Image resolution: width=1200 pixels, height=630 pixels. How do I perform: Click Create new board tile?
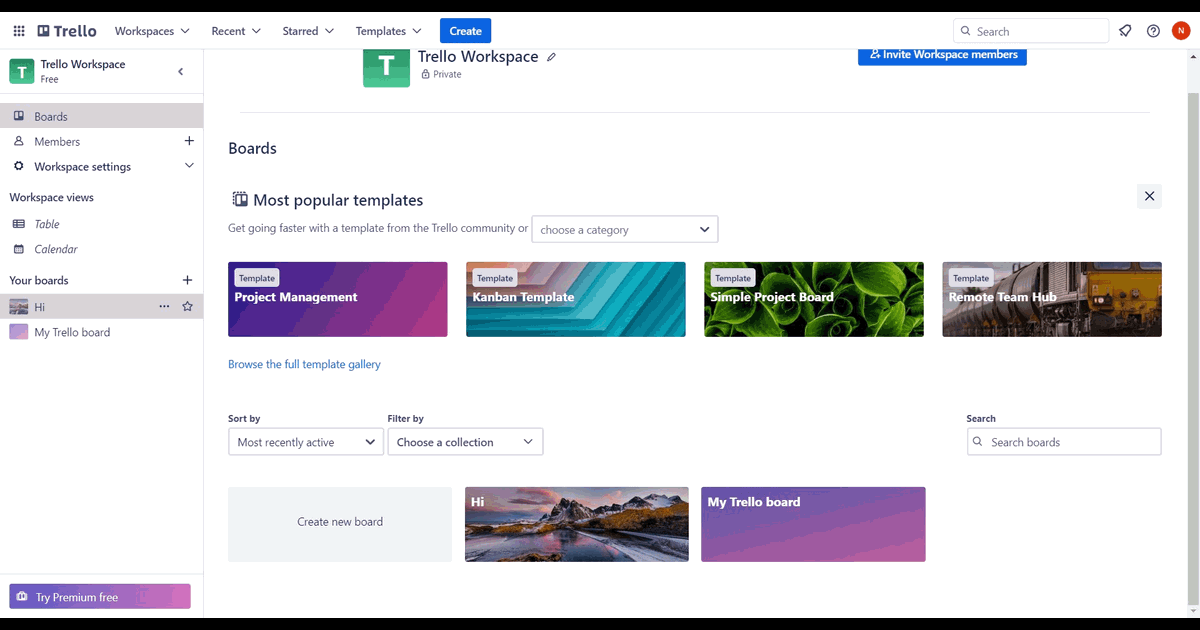[x=340, y=524]
